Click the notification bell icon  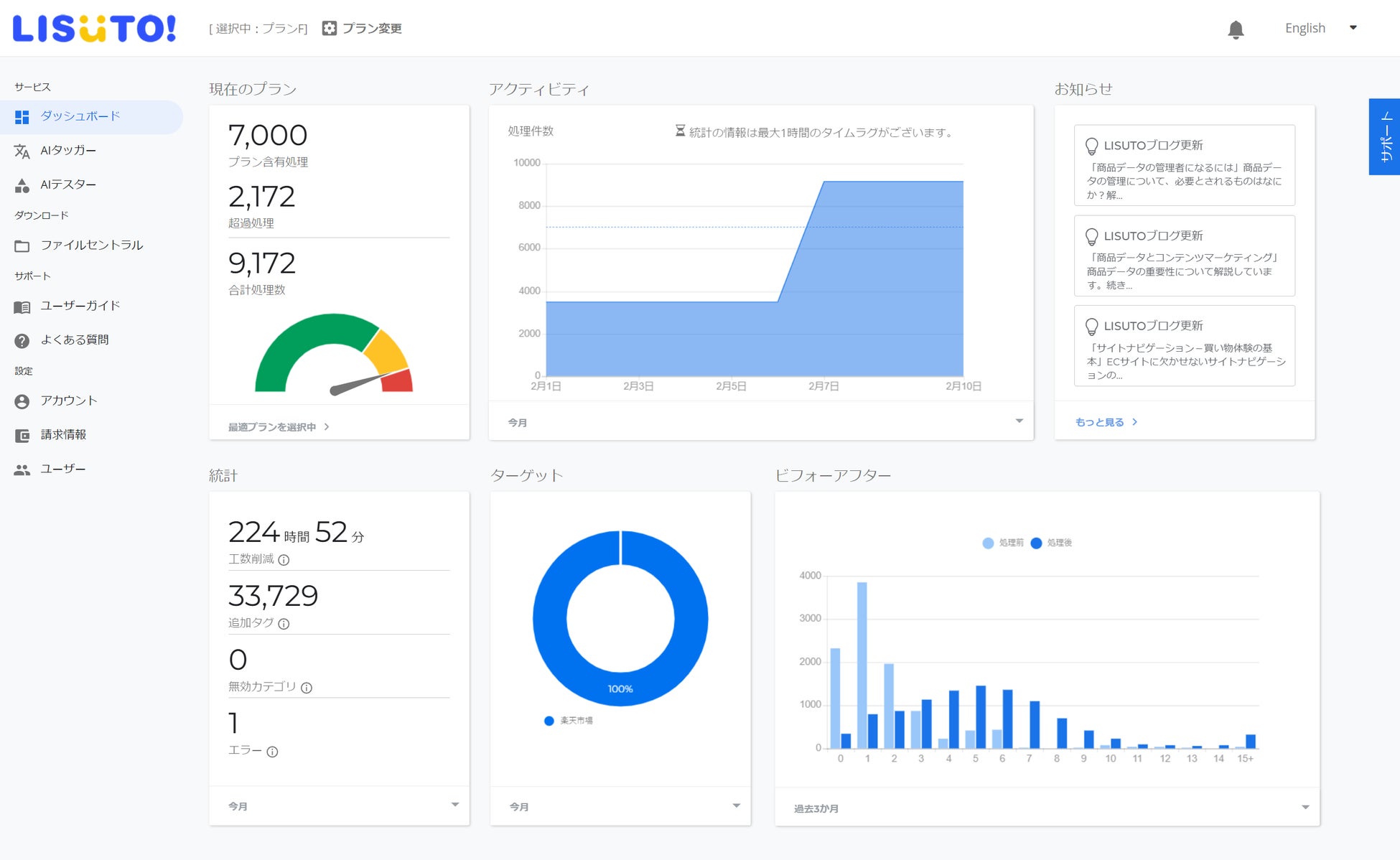pos(1236,29)
